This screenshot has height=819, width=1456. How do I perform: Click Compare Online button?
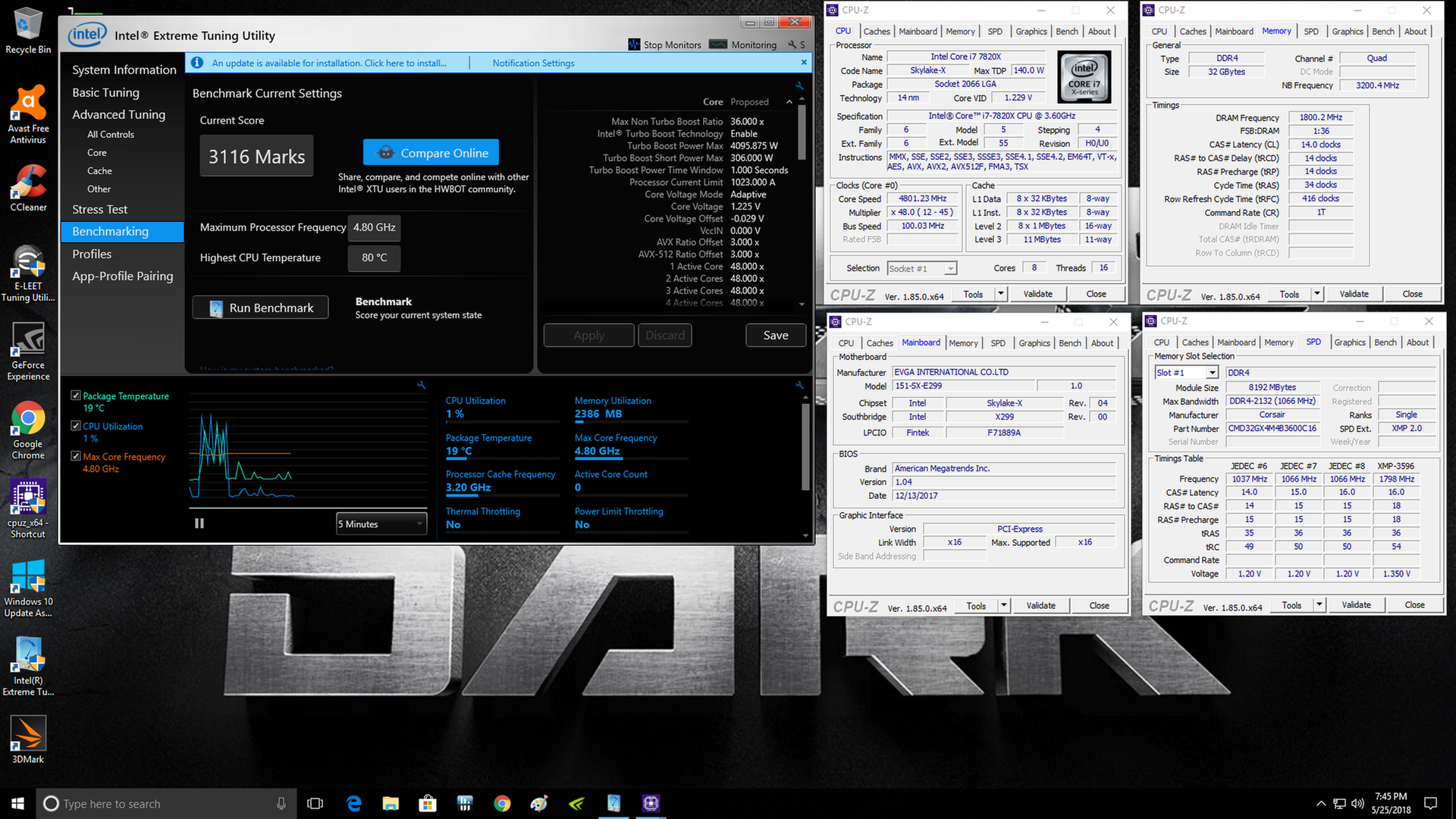[x=431, y=152]
